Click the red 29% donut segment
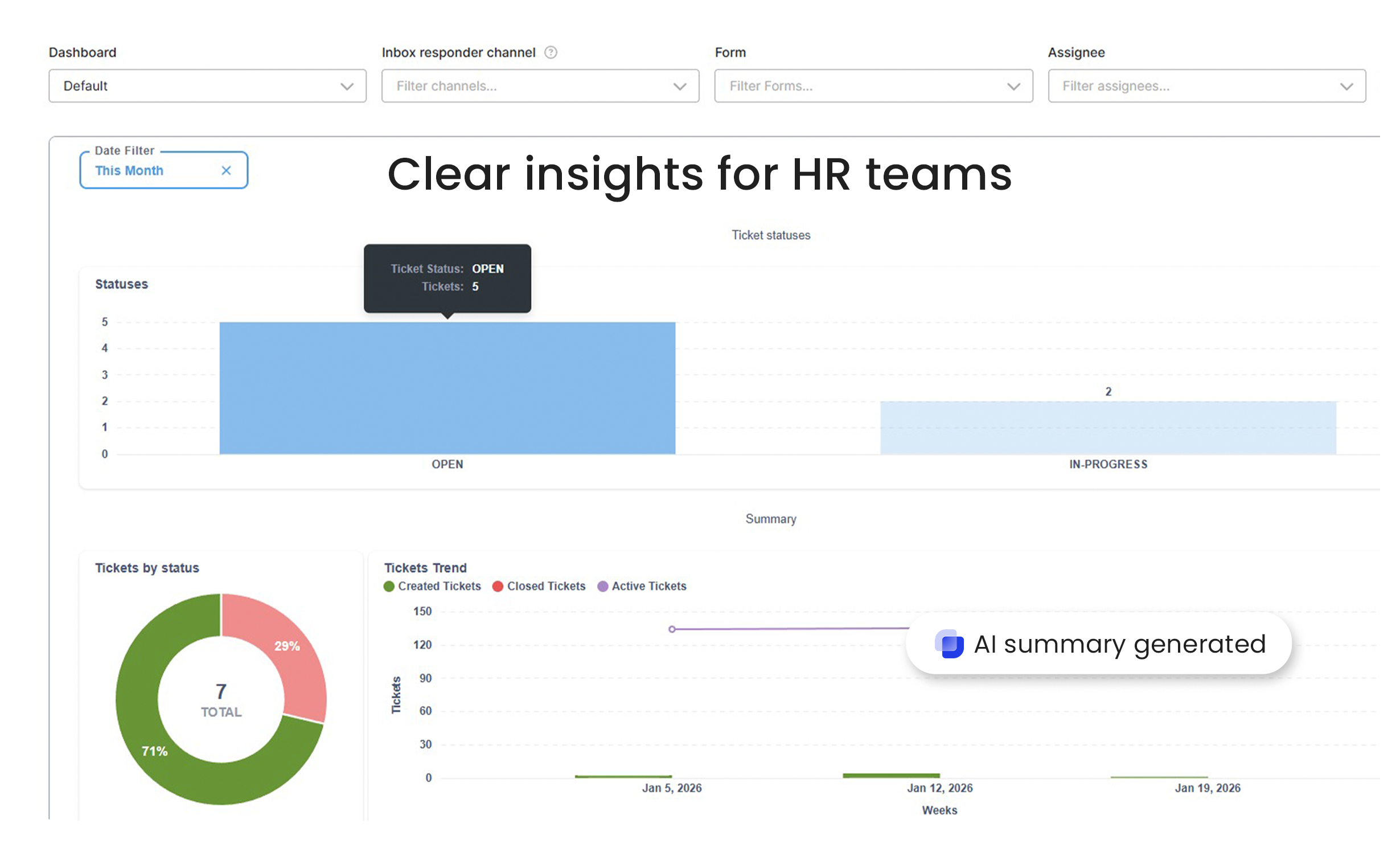This screenshot has width=1400, height=844. [288, 646]
